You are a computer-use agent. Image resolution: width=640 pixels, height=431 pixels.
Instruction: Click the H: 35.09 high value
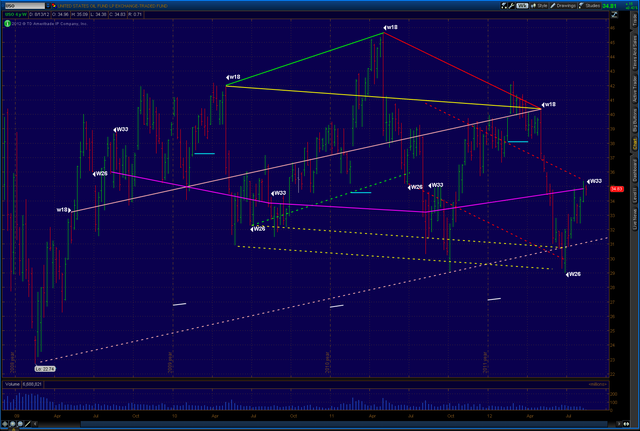(x=80, y=14)
